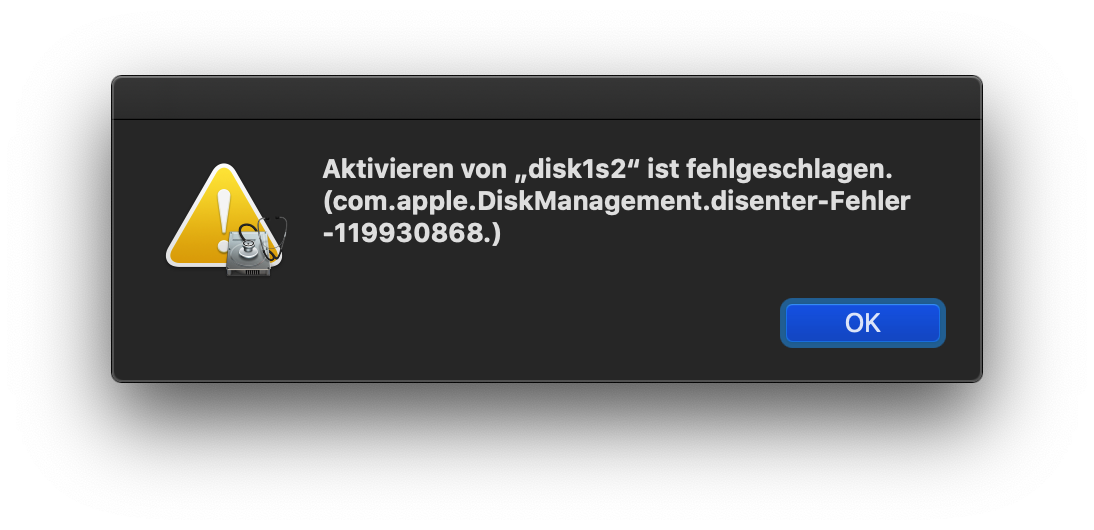Viewport: 1094px width, 530px height.
Task: Click the word "von" in the message headline
Action: pyautogui.click(x=480, y=170)
